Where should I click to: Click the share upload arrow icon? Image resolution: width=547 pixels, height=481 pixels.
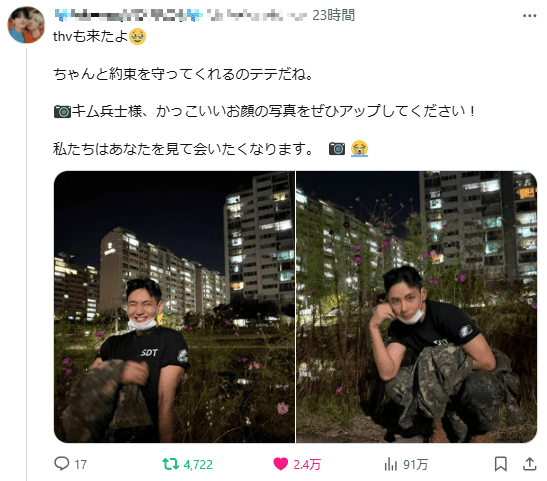click(529, 464)
